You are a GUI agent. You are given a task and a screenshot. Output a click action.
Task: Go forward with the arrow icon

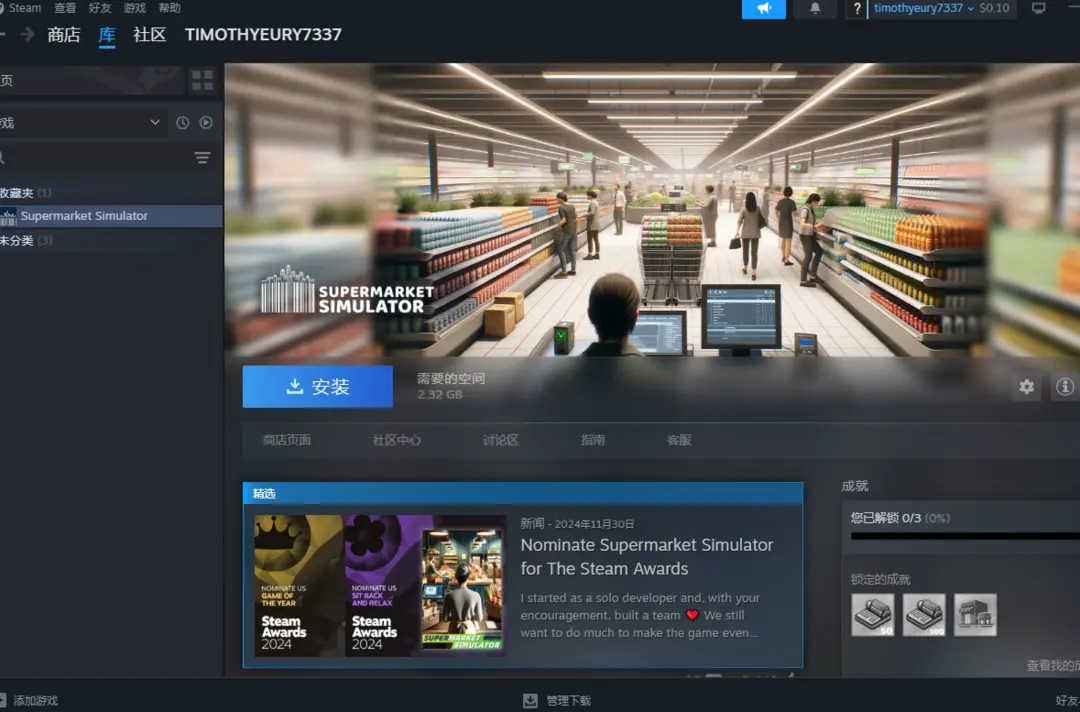[28, 34]
